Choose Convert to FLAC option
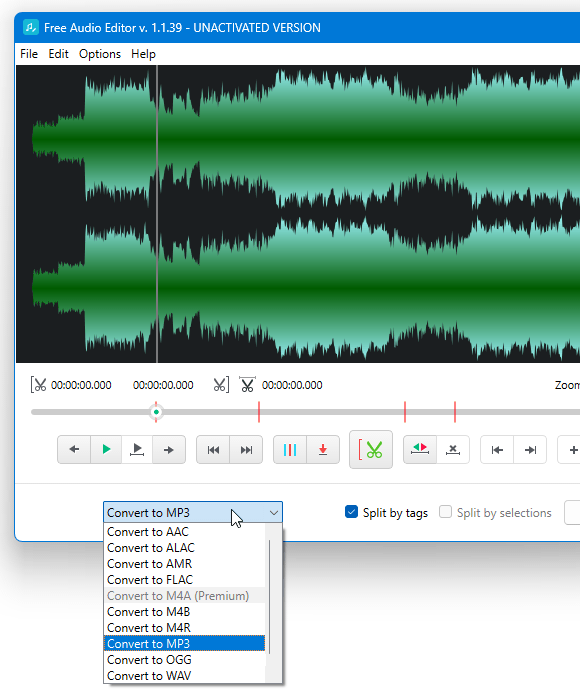This screenshot has height=696, width=580. click(x=185, y=579)
